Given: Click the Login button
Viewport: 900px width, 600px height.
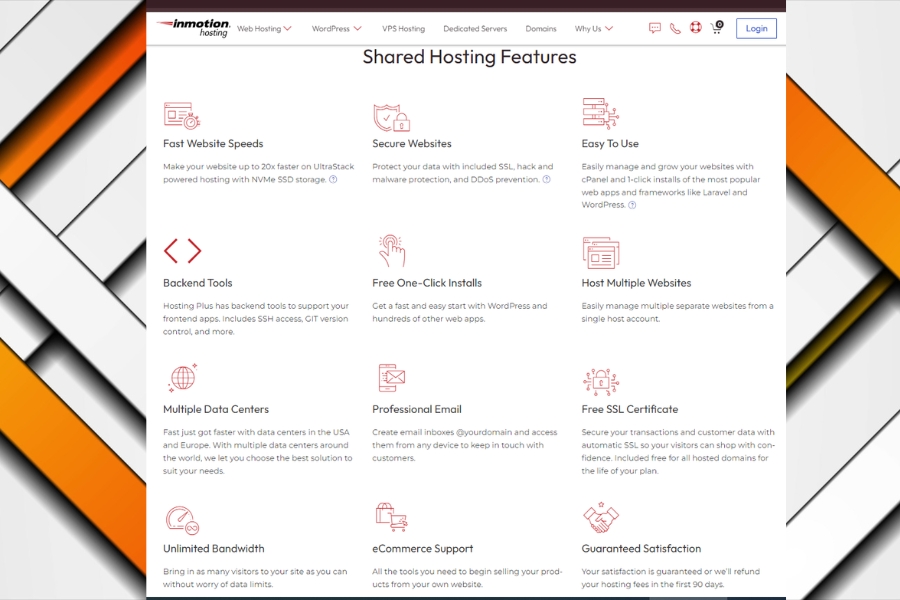Looking at the screenshot, I should pos(757,28).
